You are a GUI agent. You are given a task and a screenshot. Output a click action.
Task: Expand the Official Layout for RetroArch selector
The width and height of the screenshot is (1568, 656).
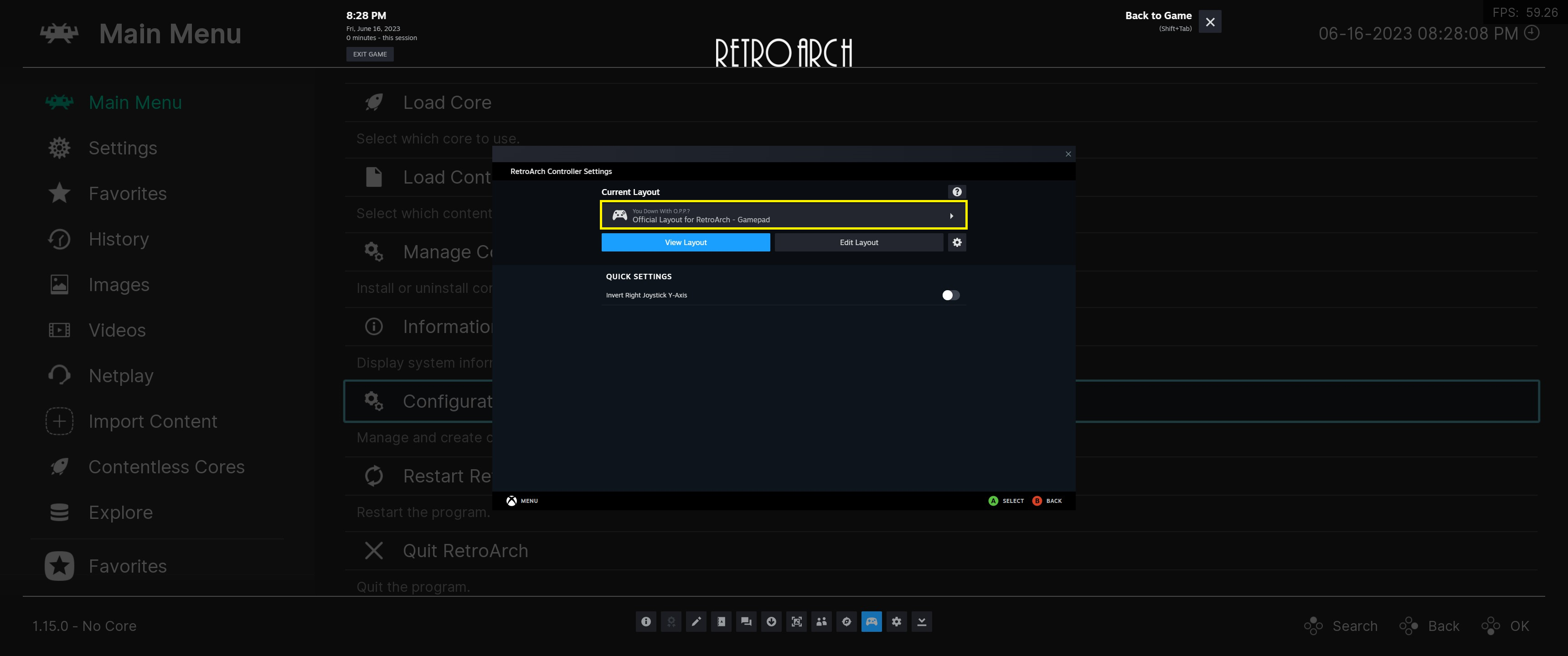click(x=784, y=215)
